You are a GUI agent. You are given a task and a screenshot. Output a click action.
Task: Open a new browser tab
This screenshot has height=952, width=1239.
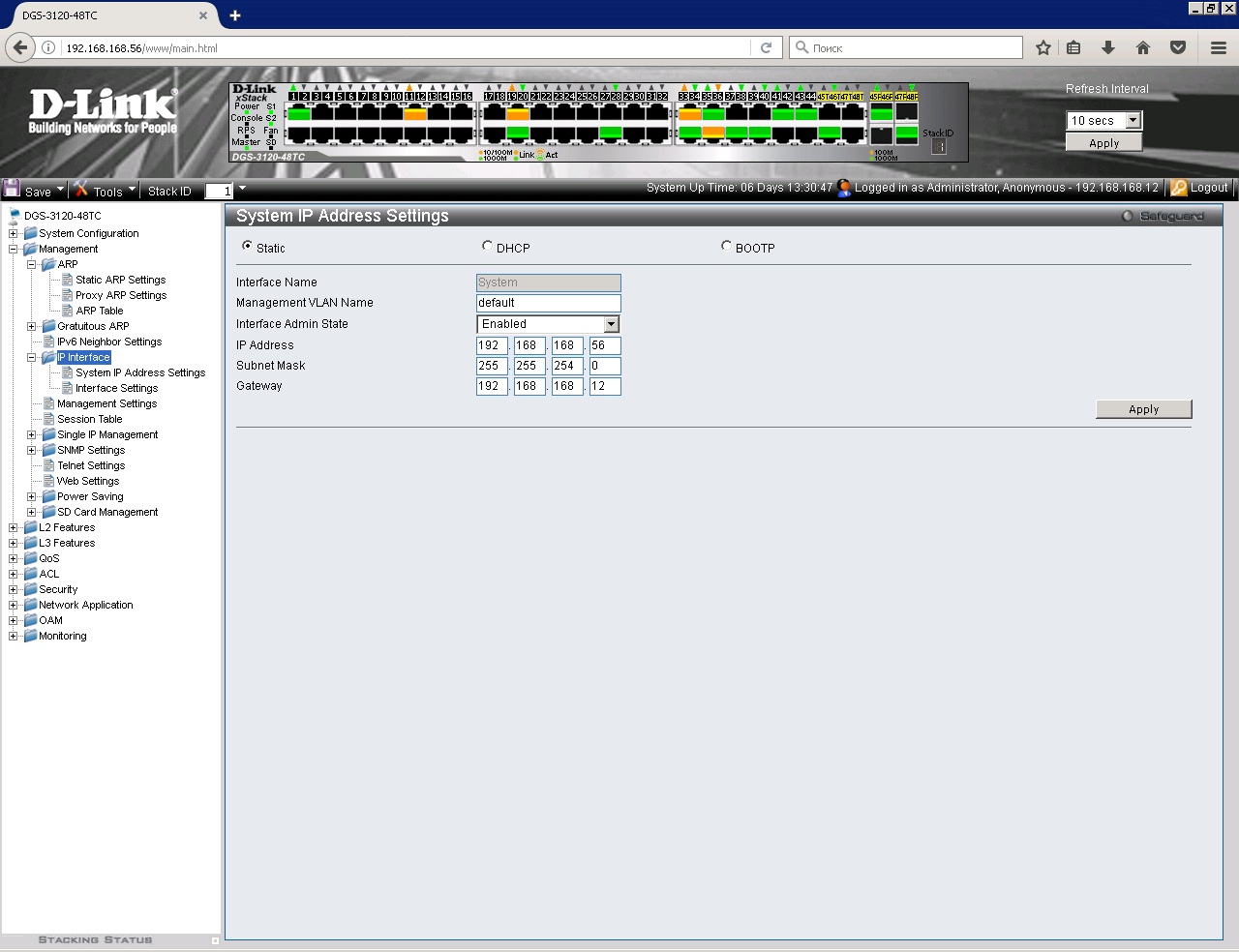click(x=235, y=15)
